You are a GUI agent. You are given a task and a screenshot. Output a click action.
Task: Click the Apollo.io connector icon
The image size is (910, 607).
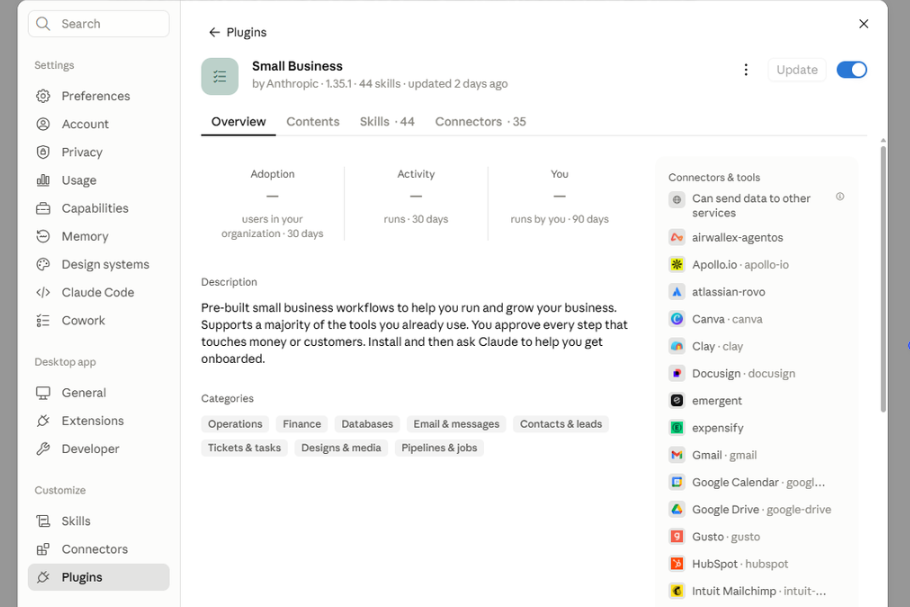tap(677, 265)
